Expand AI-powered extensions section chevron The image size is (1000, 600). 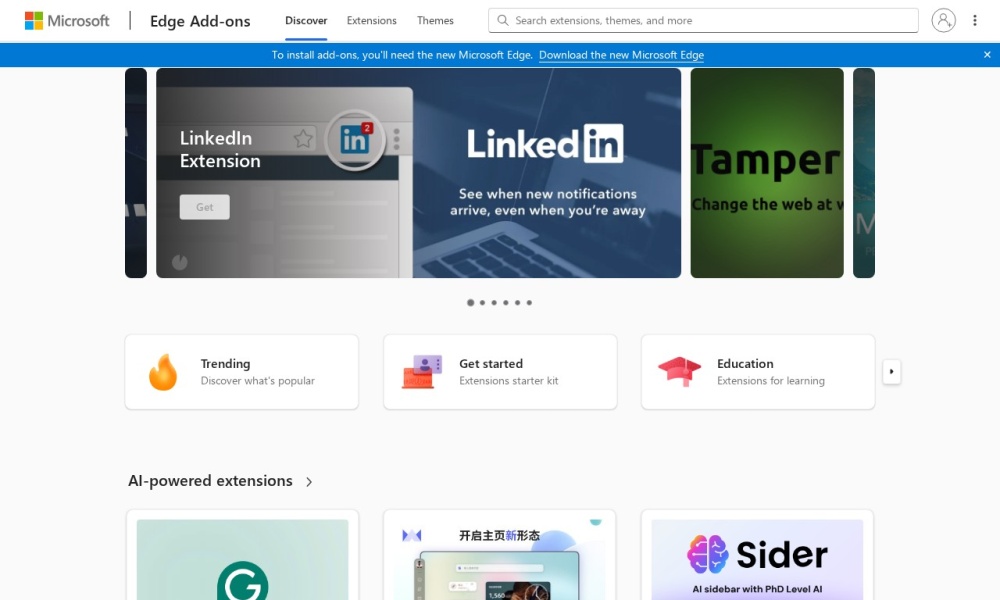pos(309,482)
